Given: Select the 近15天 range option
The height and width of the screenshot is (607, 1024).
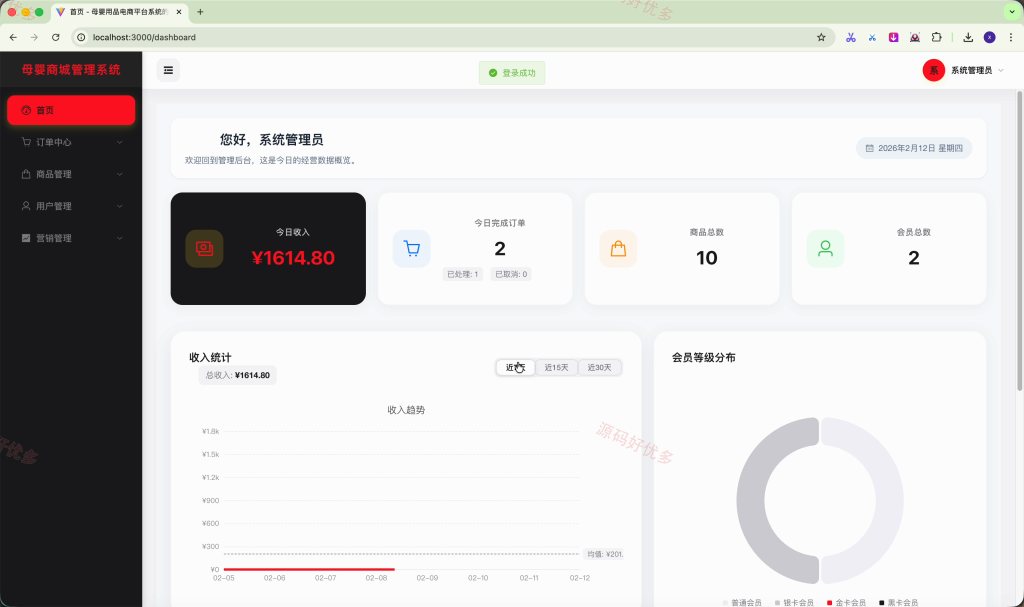Looking at the screenshot, I should coord(556,368).
